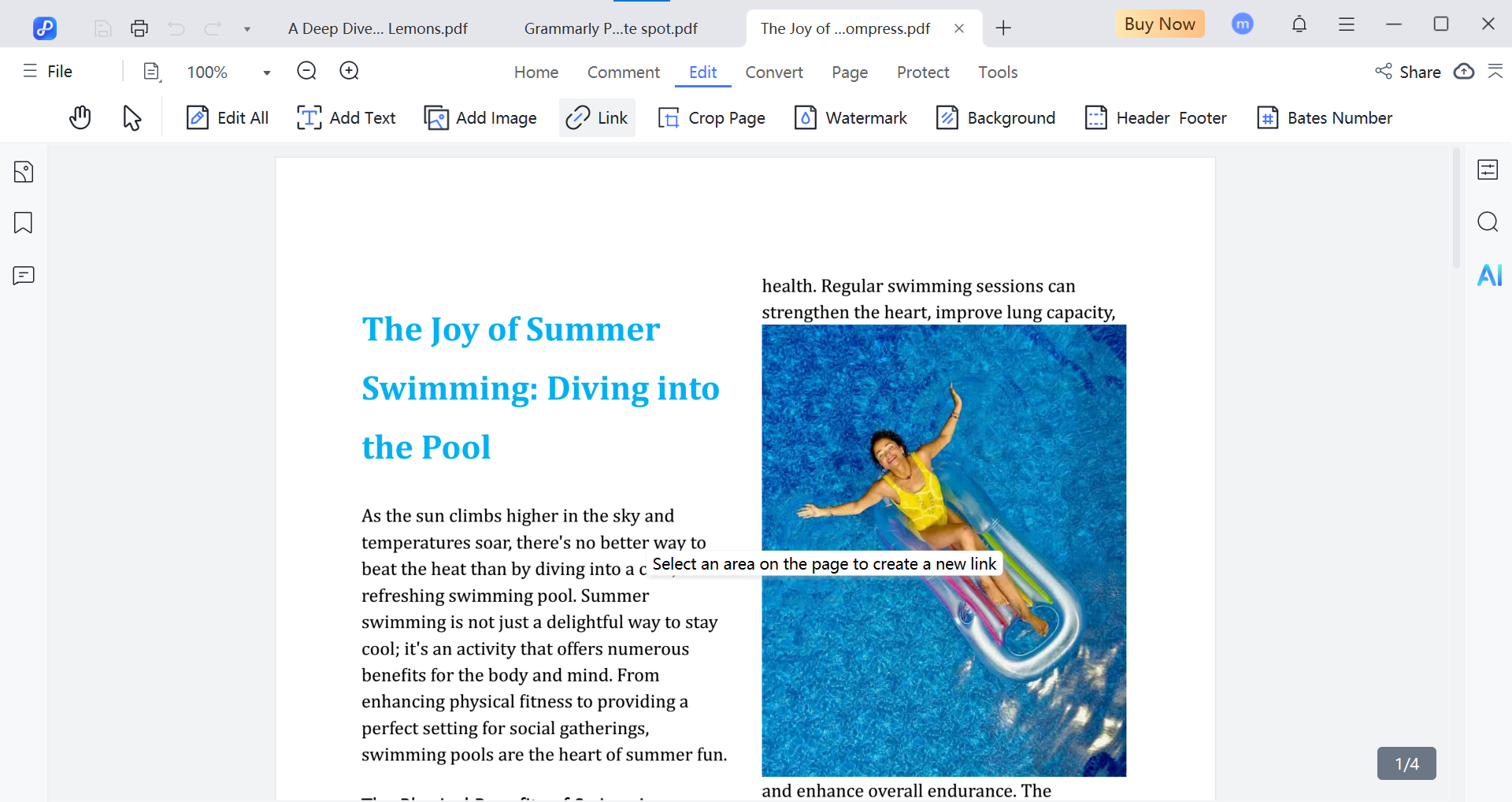Toggle Edit All mode
The width and height of the screenshot is (1512, 802).
point(228,118)
